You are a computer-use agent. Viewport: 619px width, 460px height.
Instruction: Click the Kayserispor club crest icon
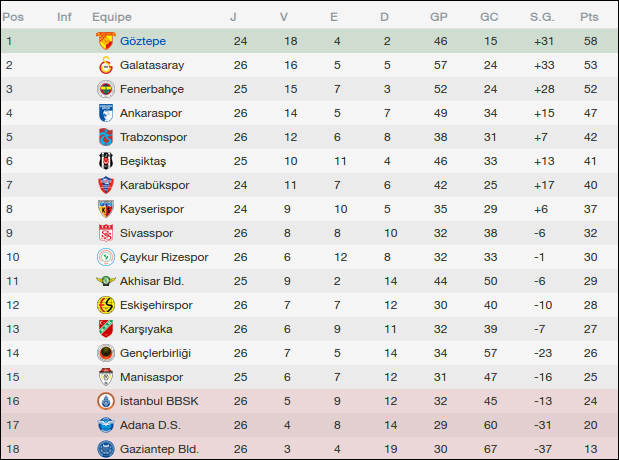pos(105,209)
